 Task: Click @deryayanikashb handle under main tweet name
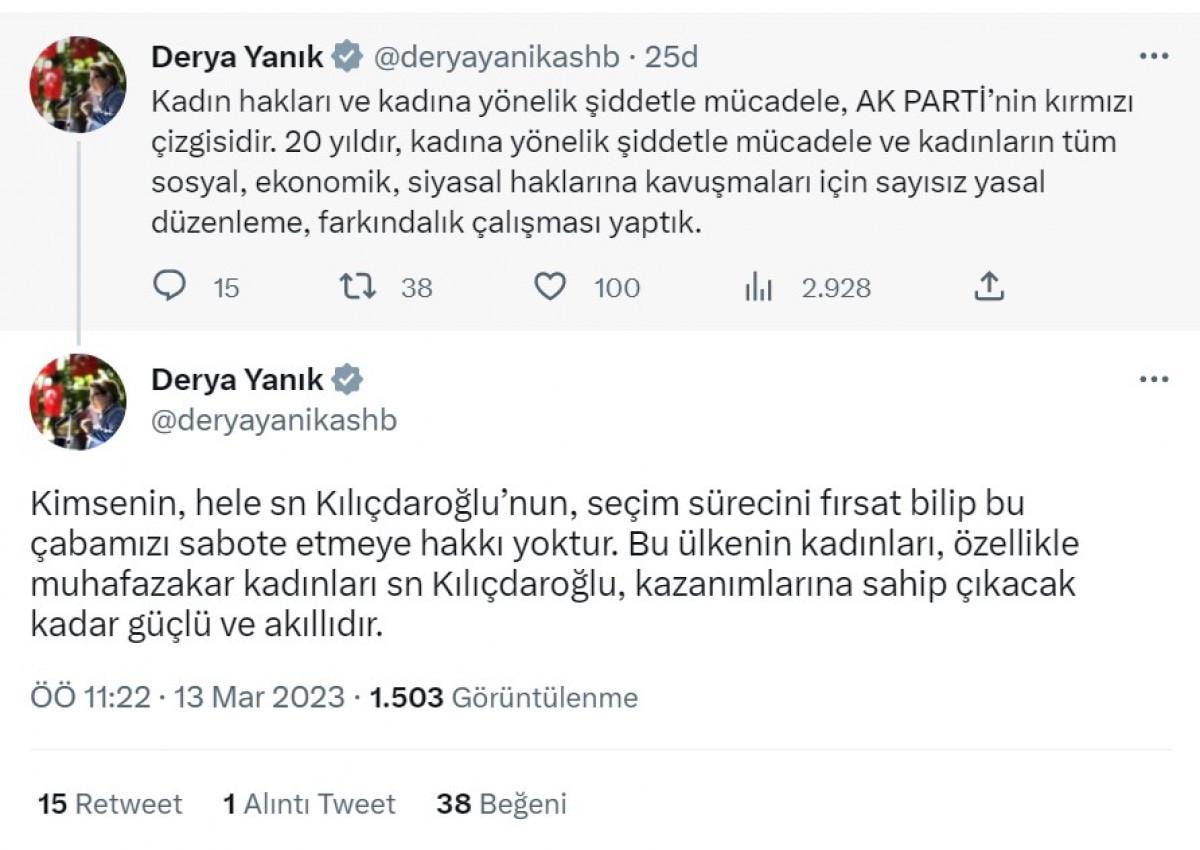(x=274, y=421)
